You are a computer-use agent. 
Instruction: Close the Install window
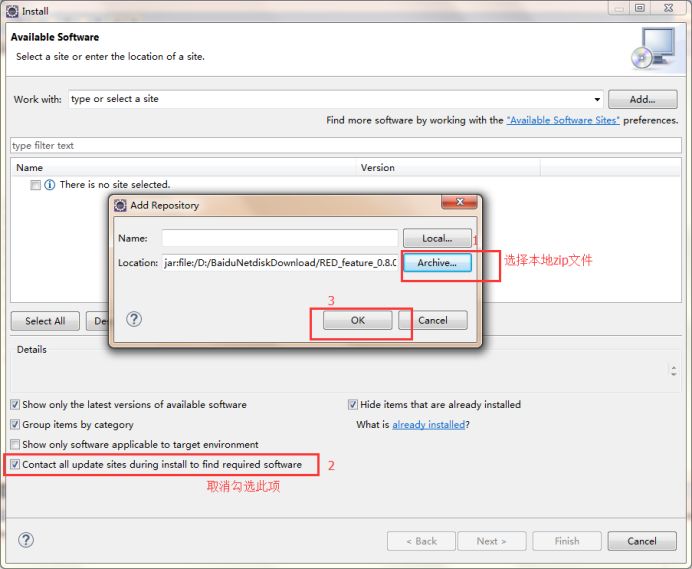click(x=669, y=8)
